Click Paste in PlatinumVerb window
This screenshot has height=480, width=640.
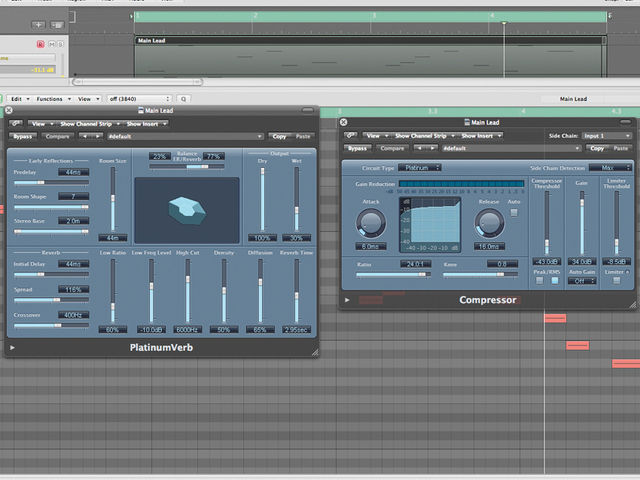pos(303,136)
